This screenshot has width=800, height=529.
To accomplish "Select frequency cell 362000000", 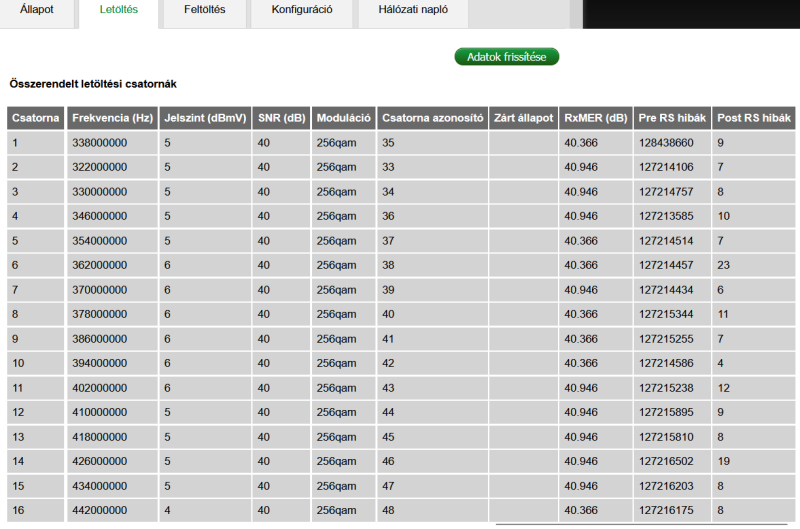I will (x=112, y=265).
